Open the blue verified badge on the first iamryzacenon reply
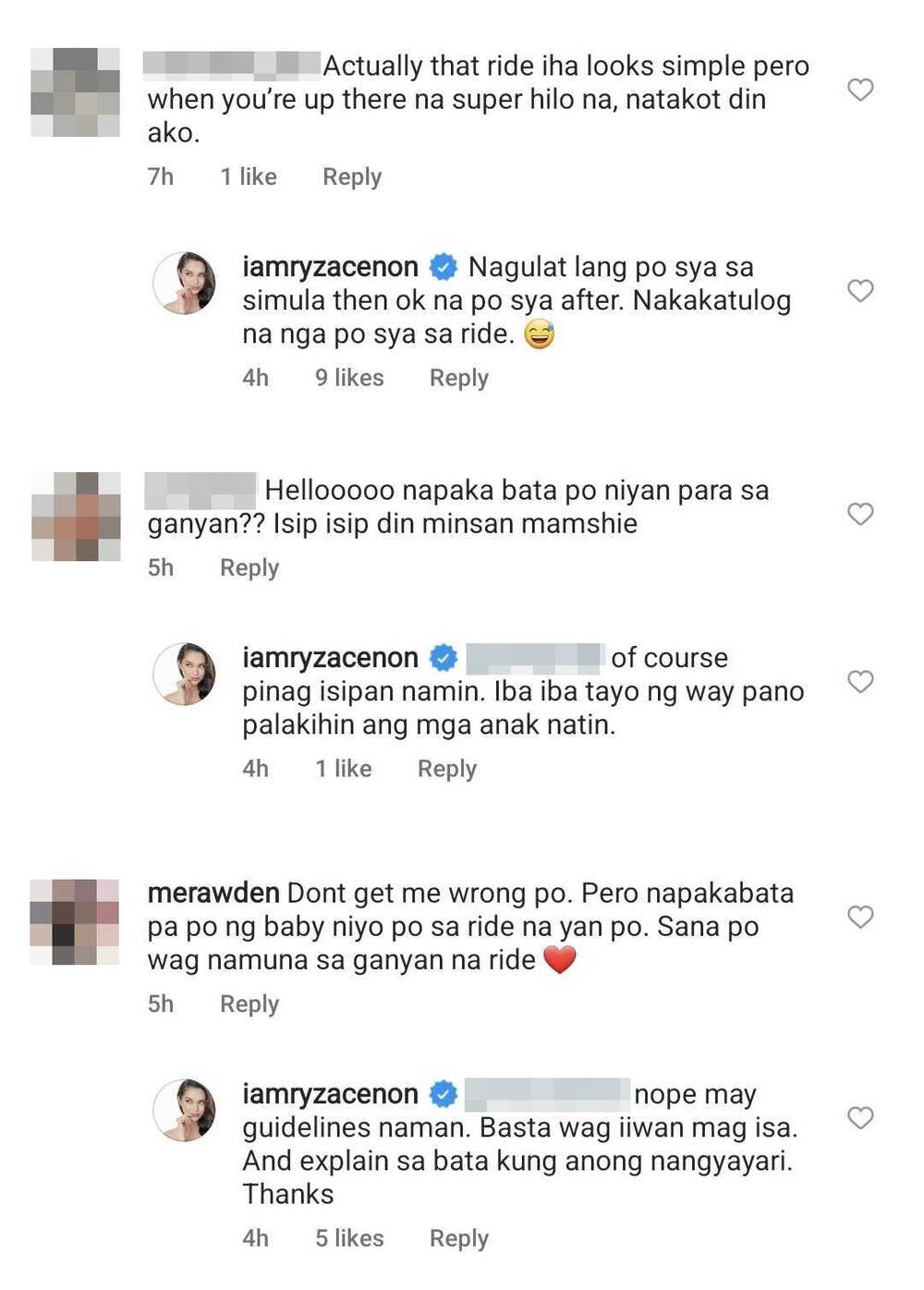The image size is (924, 1290). [444, 267]
